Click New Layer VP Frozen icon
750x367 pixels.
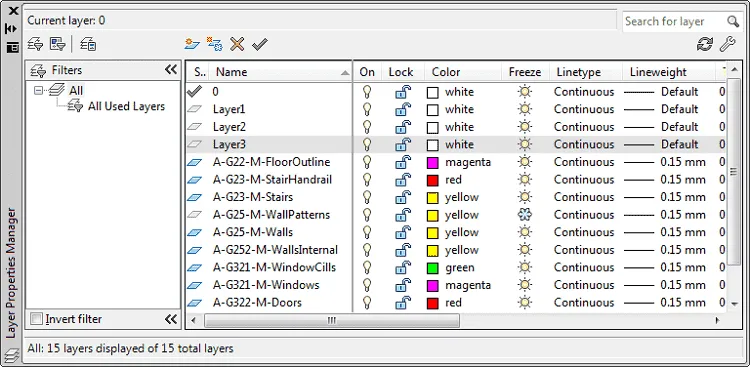[x=214, y=44]
